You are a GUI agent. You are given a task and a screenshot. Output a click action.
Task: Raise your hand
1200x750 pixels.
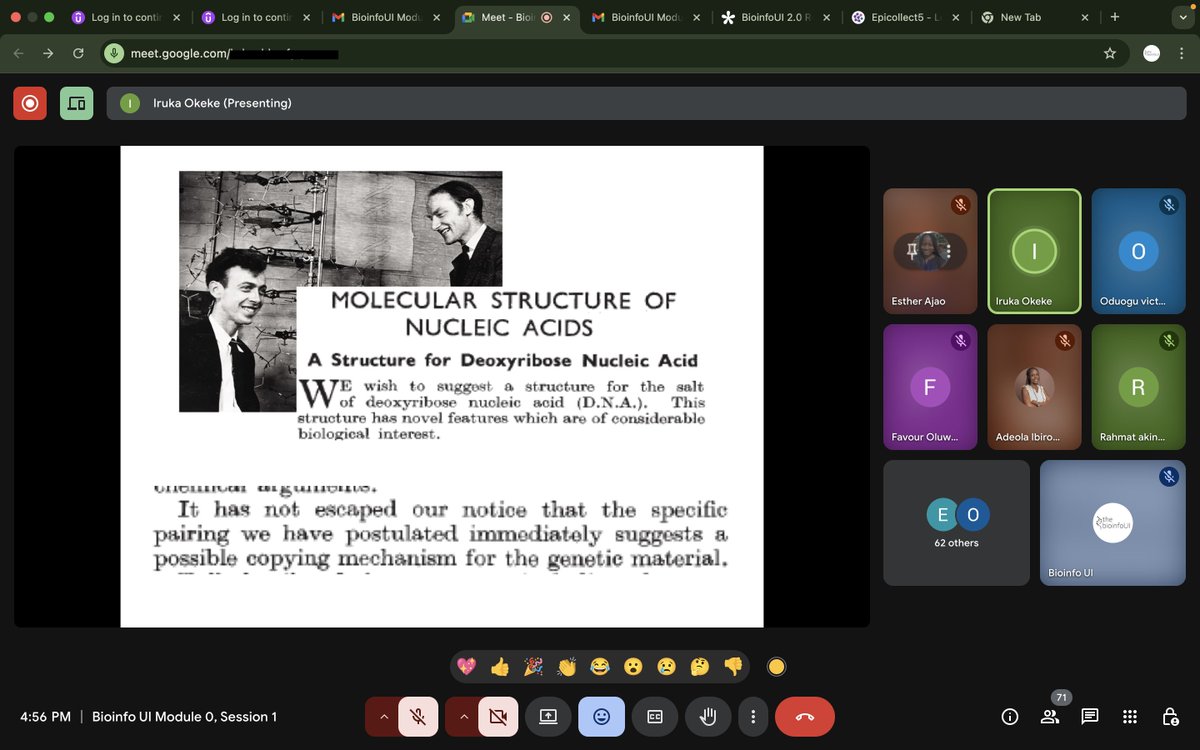[708, 716]
